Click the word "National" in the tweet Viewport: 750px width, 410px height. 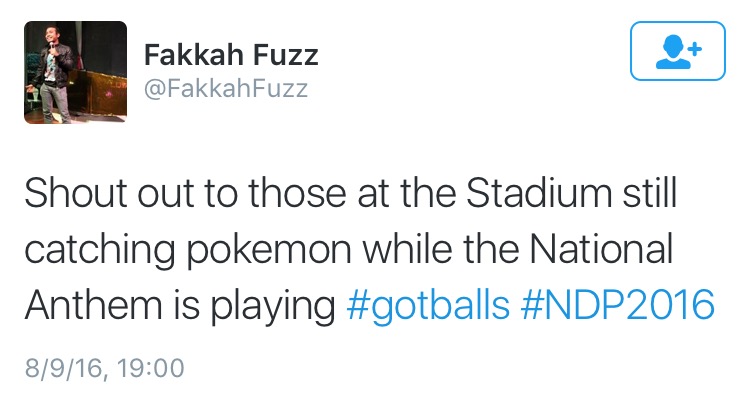[611, 250]
